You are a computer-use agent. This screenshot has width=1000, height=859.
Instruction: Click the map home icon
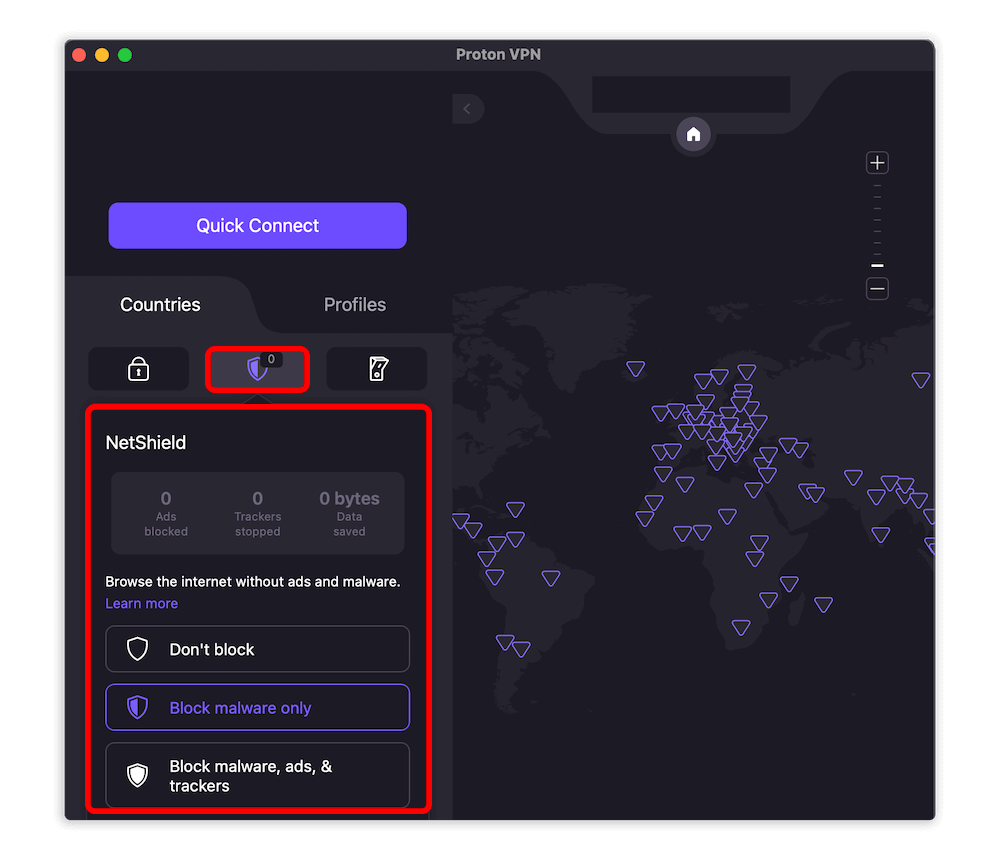tap(693, 135)
